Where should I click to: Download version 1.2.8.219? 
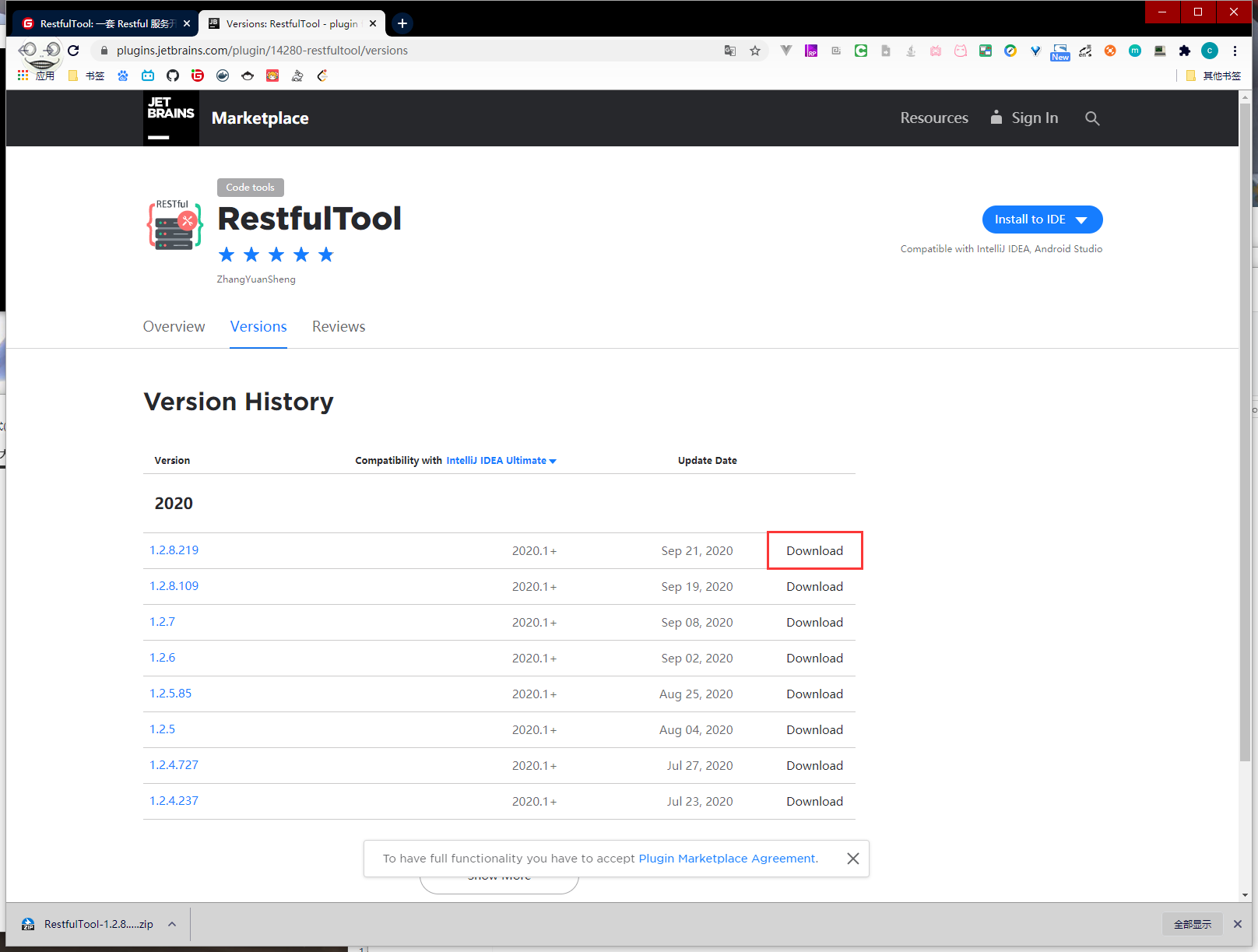point(814,551)
